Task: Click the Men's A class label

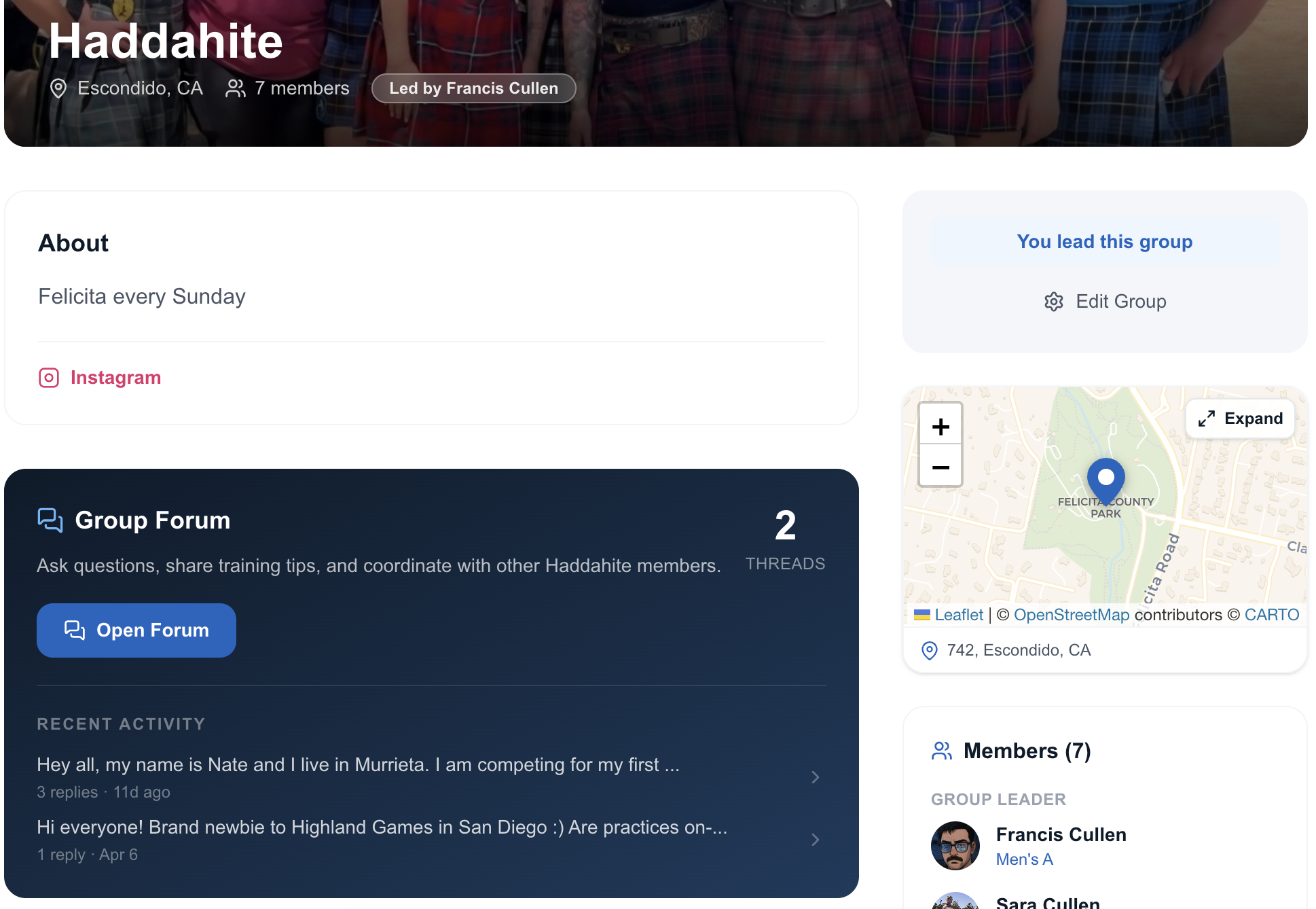Action: click(x=1025, y=859)
